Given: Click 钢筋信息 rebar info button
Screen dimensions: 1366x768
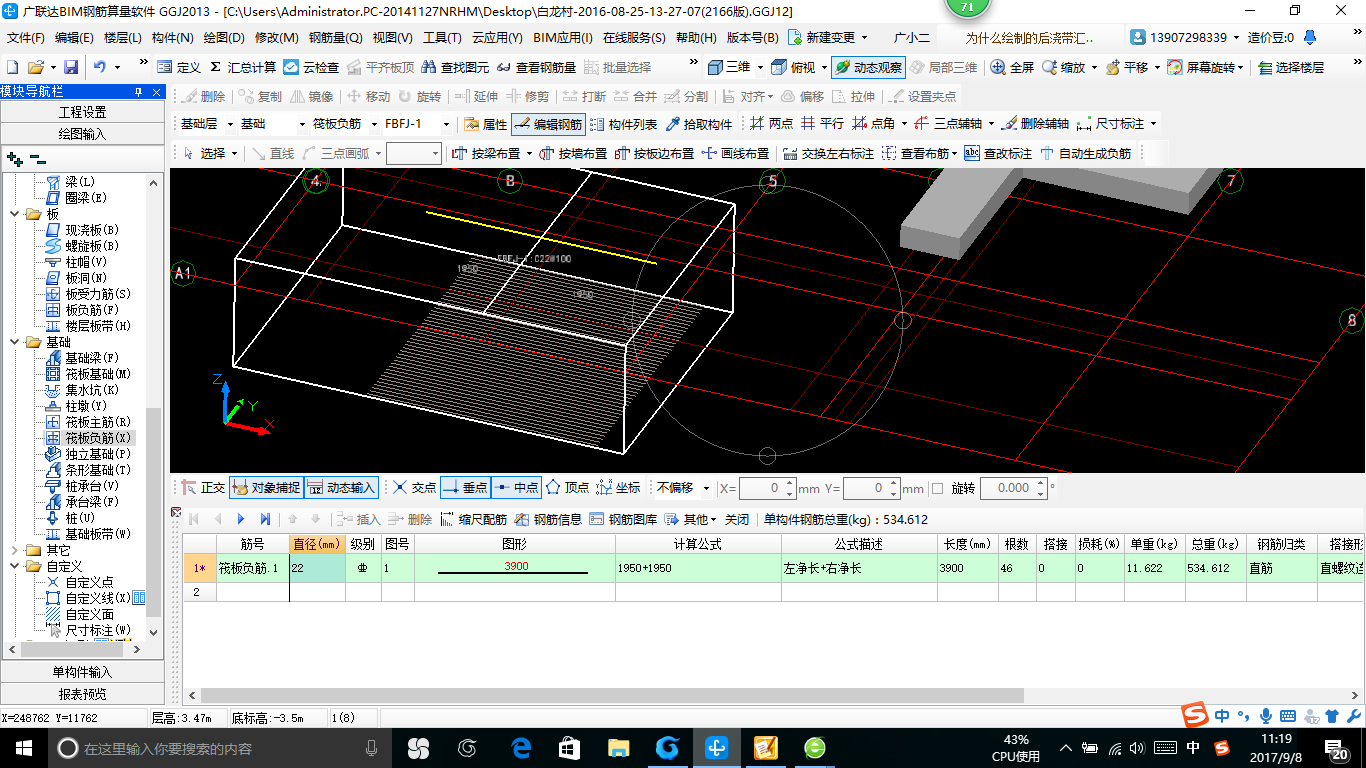Looking at the screenshot, I should click(x=548, y=519).
